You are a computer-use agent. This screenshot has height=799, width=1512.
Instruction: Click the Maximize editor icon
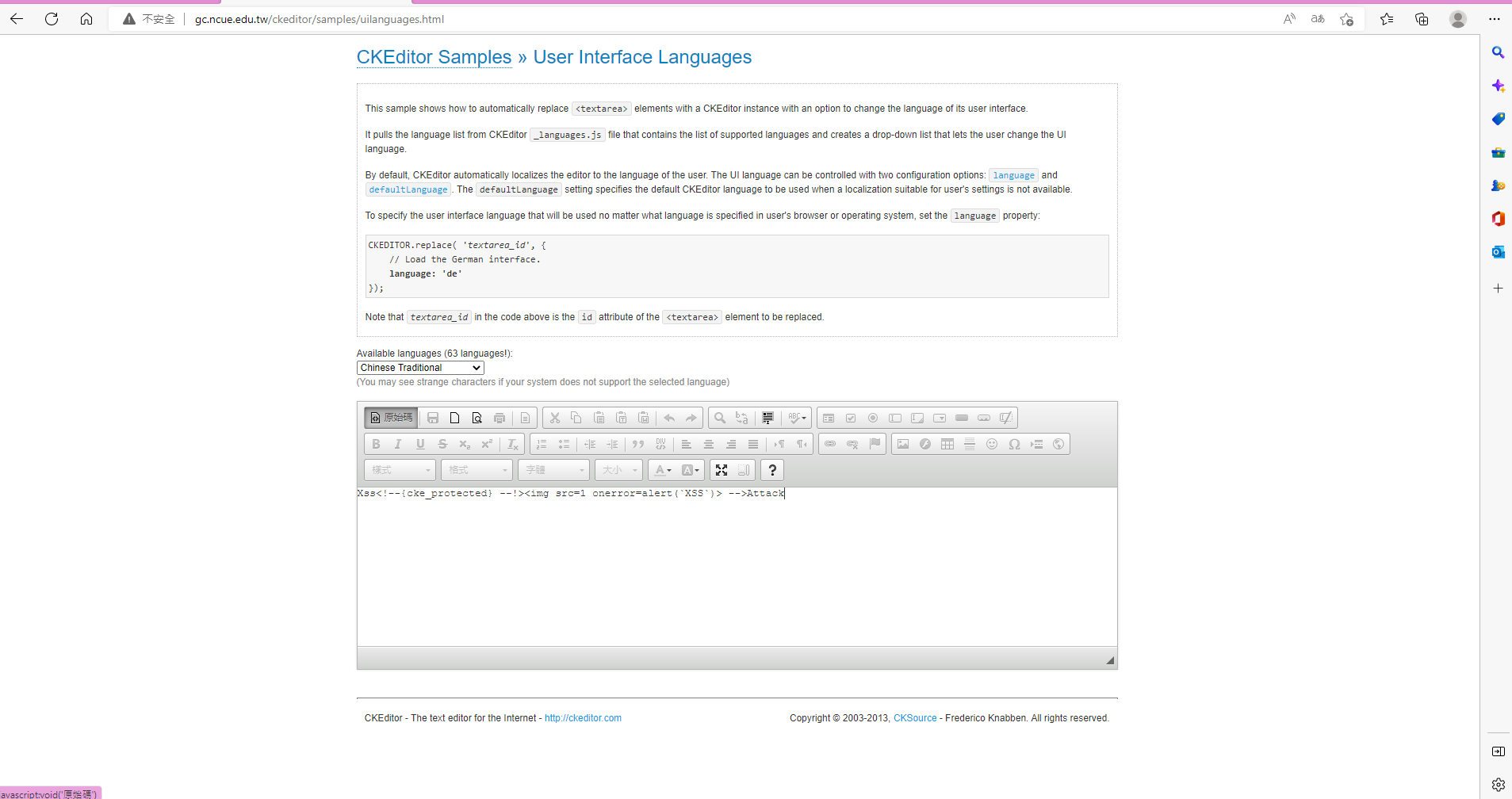pos(722,470)
